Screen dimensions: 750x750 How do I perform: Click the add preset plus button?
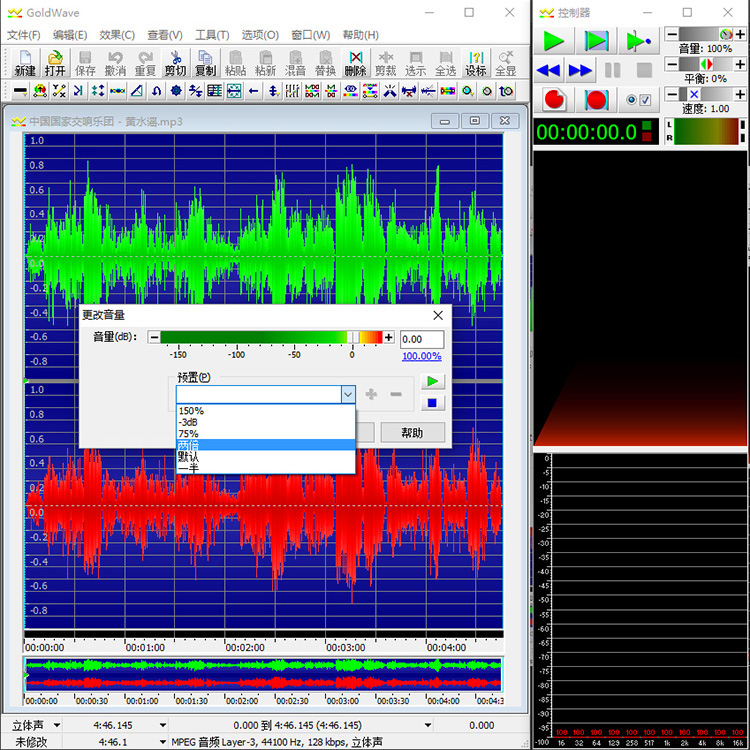coord(371,394)
